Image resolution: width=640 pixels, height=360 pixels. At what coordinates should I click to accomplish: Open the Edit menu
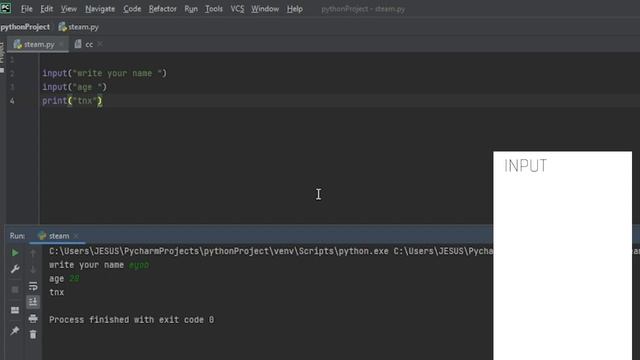point(47,9)
